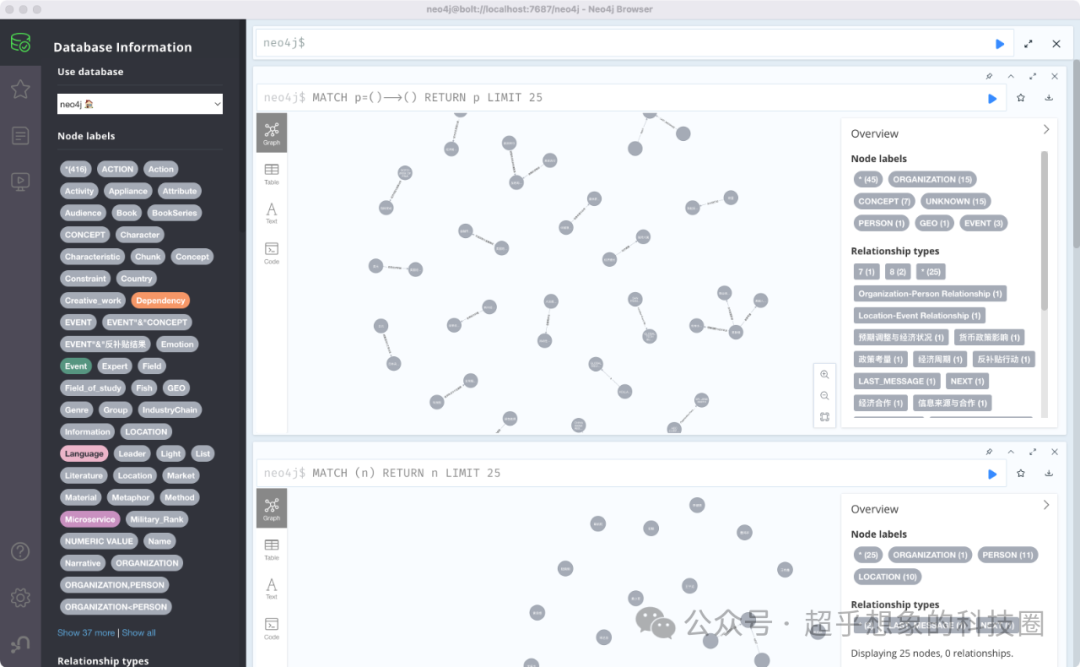Viewport: 1080px width, 667px height.
Task: Click UNKNOWN (15) label in first Overview
Action: point(955,201)
